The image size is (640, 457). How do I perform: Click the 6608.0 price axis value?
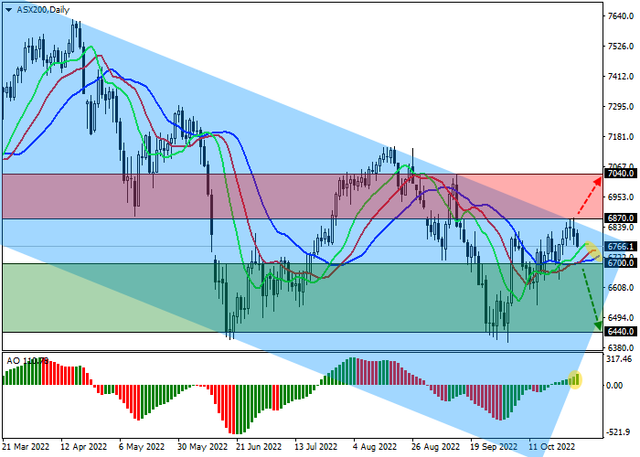[x=620, y=288]
